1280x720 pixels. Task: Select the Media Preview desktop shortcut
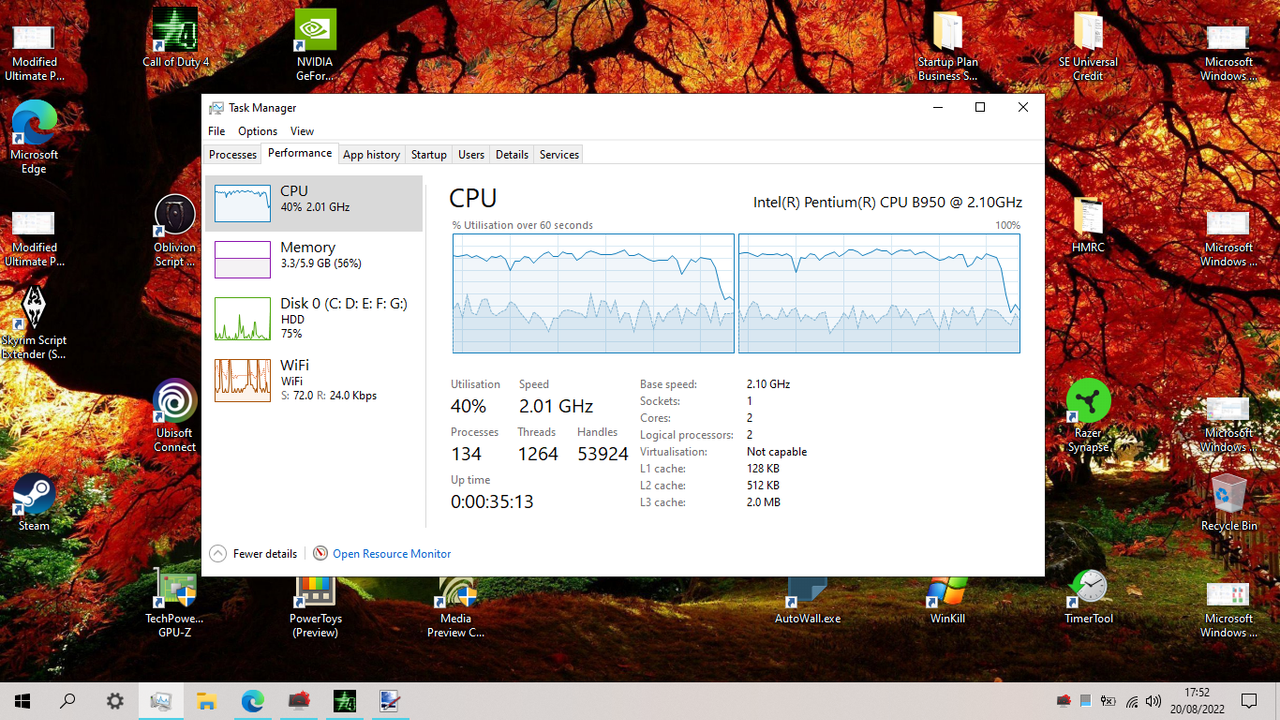pyautogui.click(x=456, y=603)
